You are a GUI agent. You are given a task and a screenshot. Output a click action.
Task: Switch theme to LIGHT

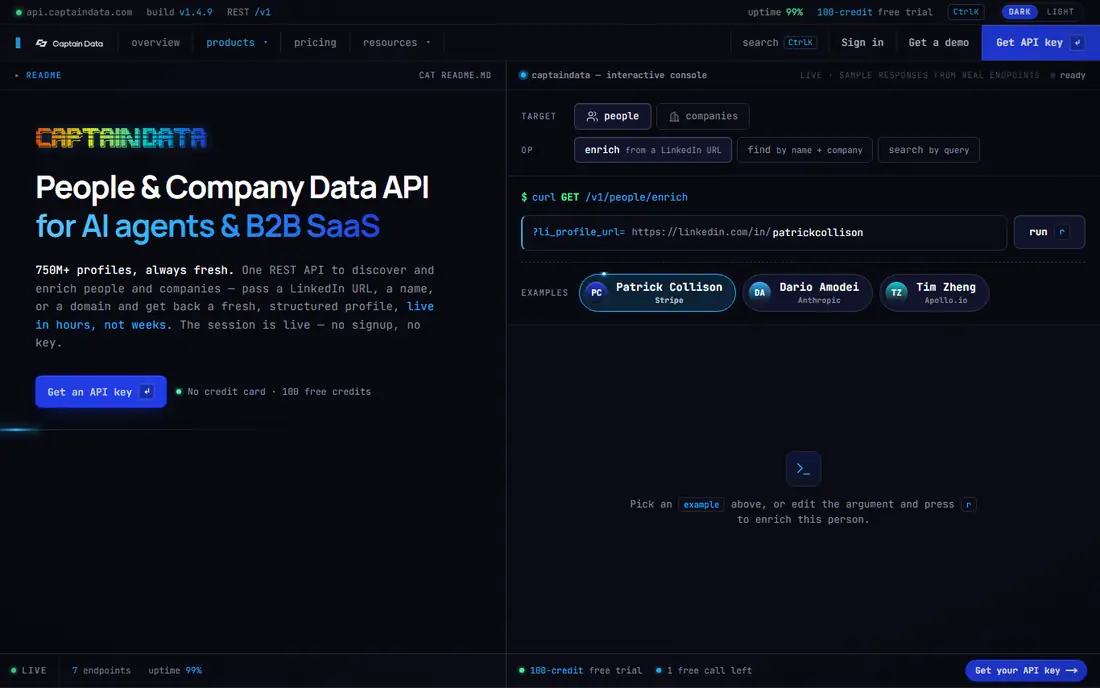(1060, 12)
